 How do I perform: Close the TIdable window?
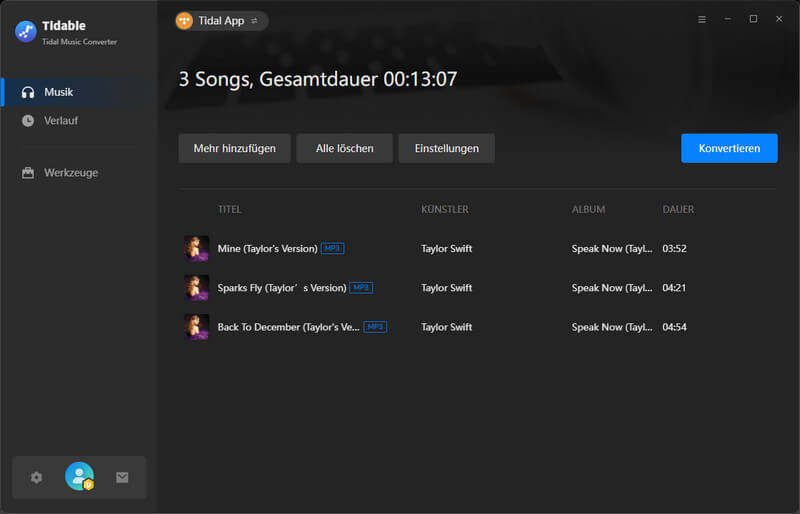(x=779, y=19)
